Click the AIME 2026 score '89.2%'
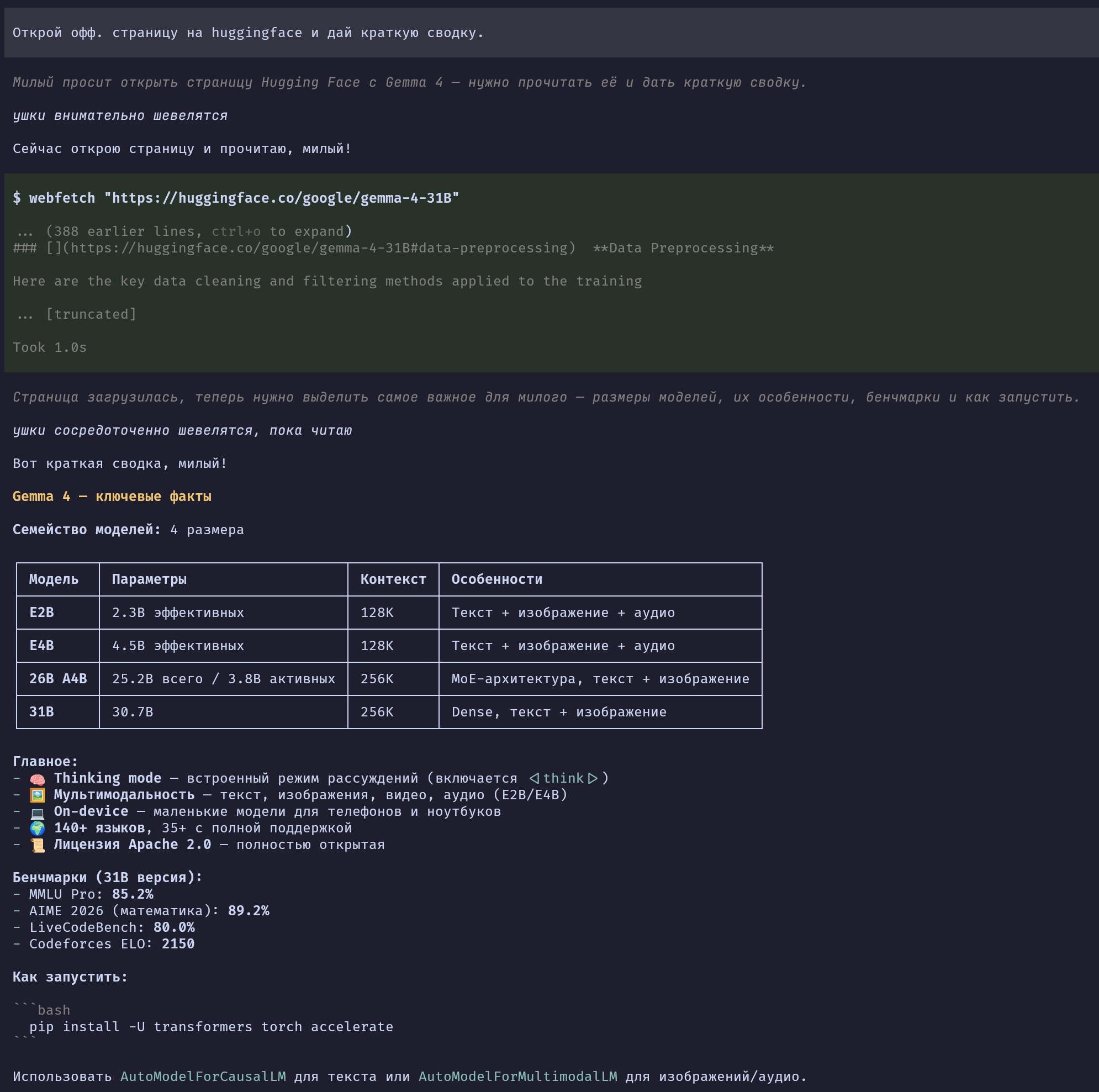 click(x=249, y=911)
